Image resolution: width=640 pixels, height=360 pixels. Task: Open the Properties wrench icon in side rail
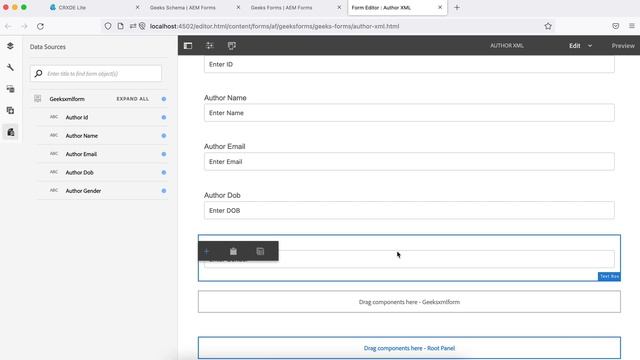pyautogui.click(x=10, y=67)
